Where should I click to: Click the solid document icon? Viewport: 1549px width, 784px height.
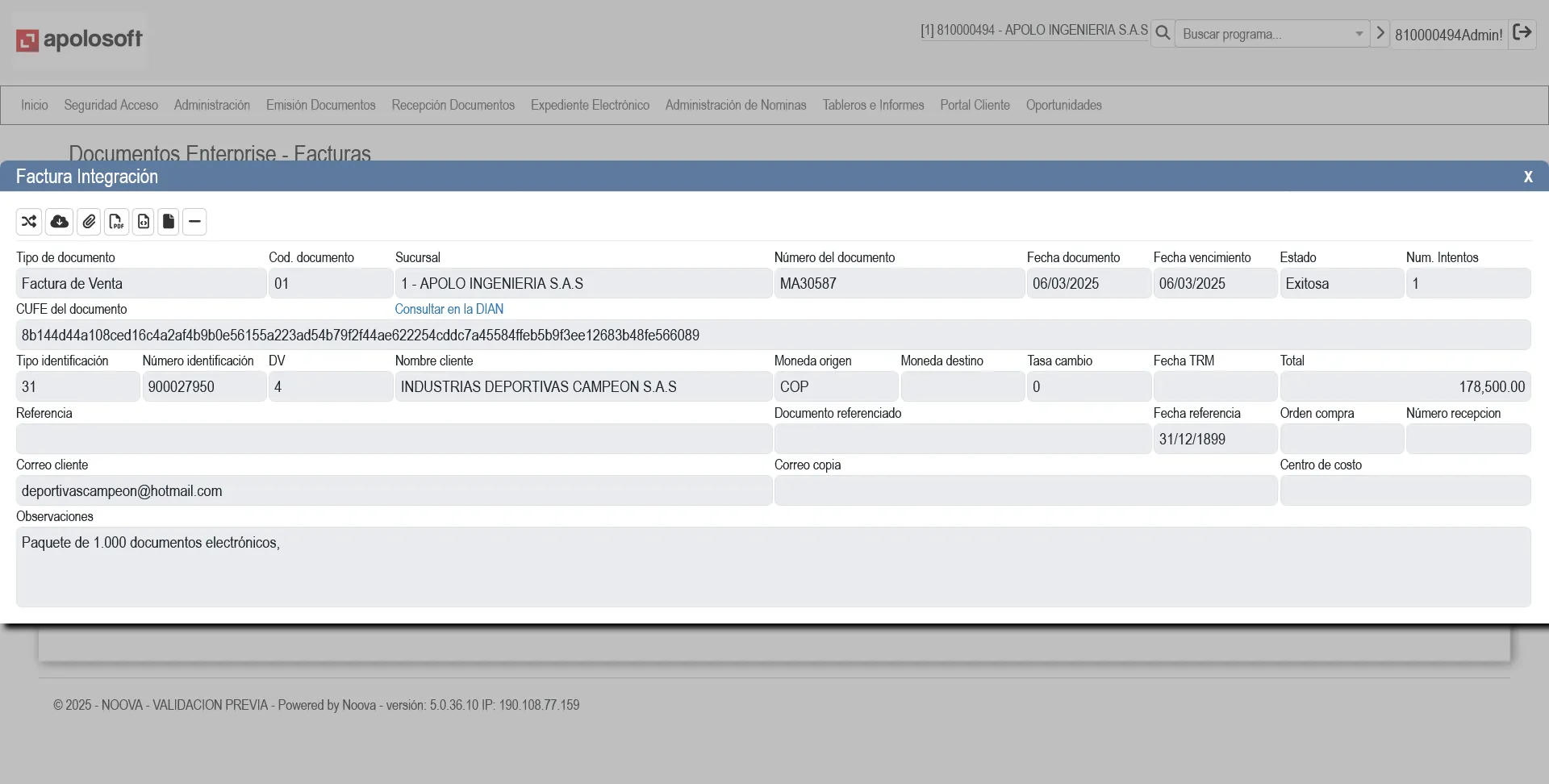click(169, 222)
